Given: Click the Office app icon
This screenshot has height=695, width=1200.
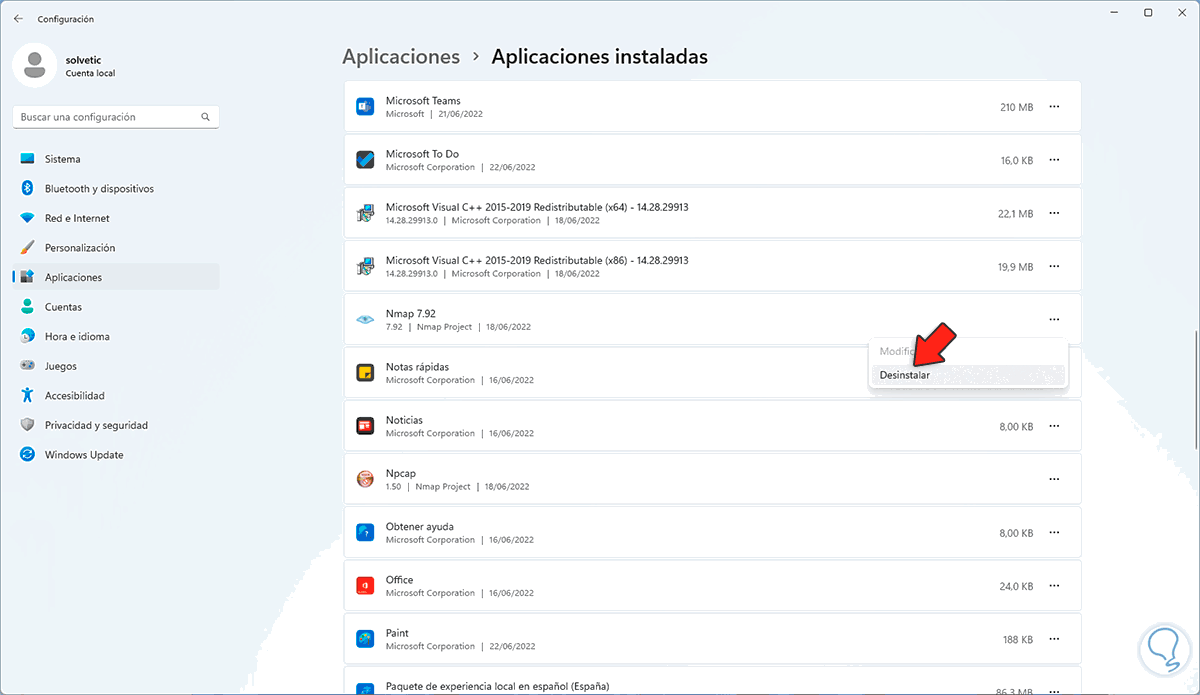Looking at the screenshot, I should (365, 586).
